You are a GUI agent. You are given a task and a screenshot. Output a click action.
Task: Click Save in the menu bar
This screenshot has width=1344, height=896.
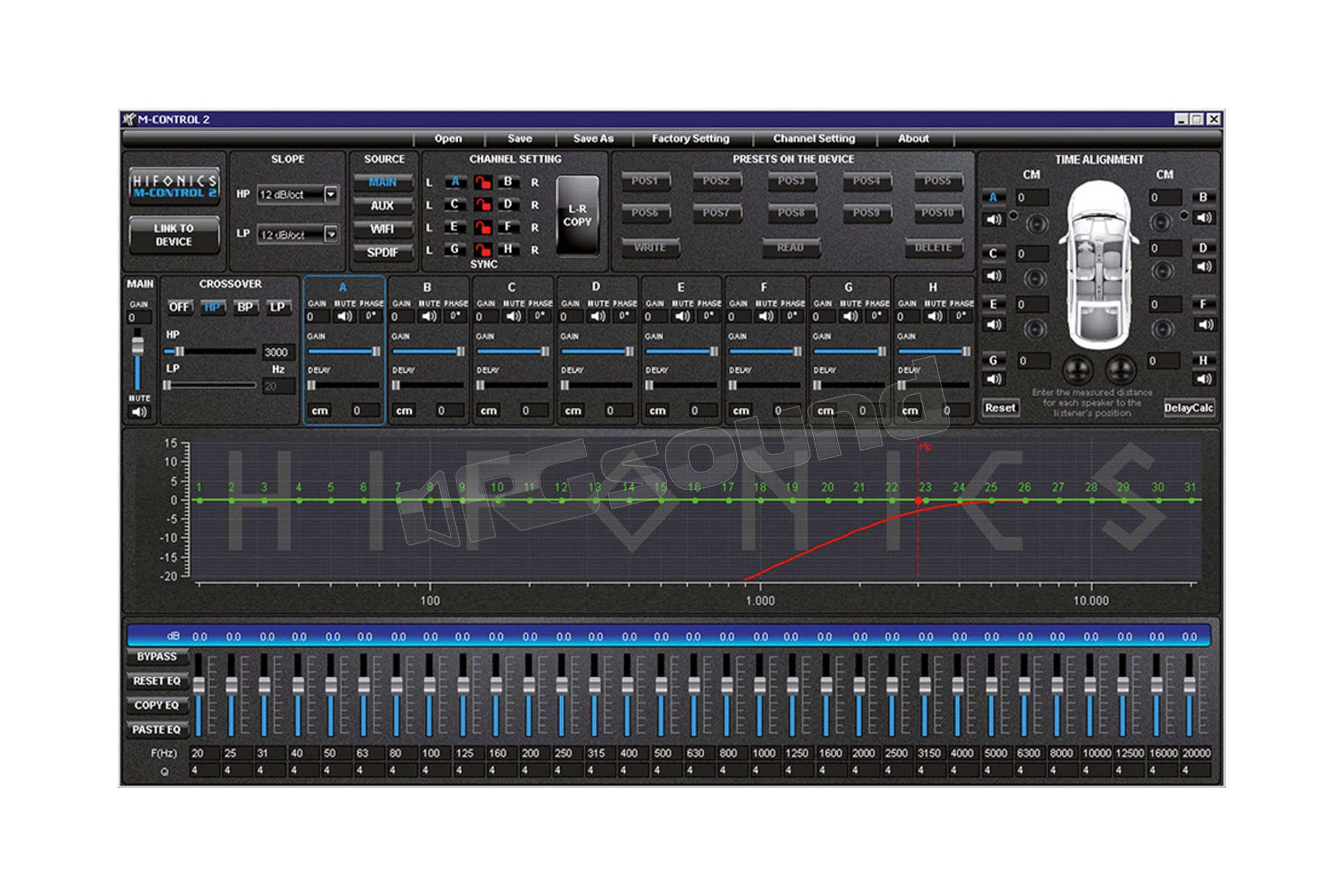520,138
